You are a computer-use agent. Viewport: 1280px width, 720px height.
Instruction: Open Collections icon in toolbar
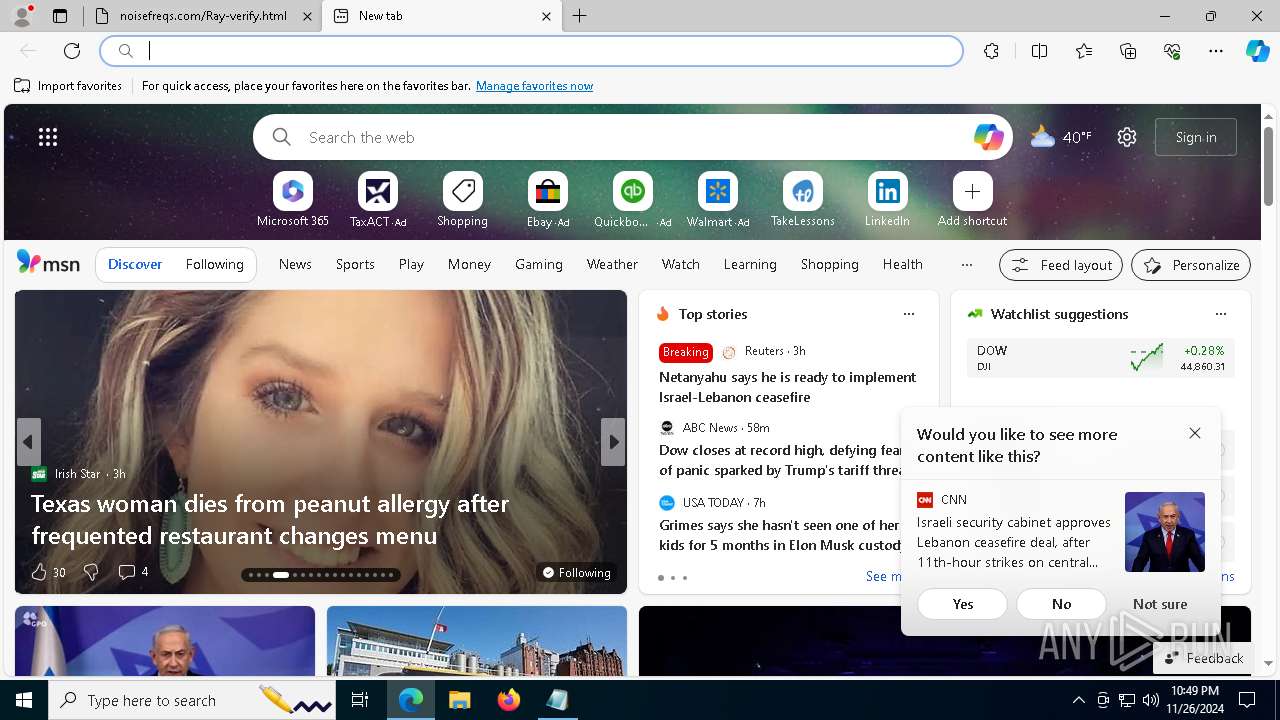(1128, 51)
